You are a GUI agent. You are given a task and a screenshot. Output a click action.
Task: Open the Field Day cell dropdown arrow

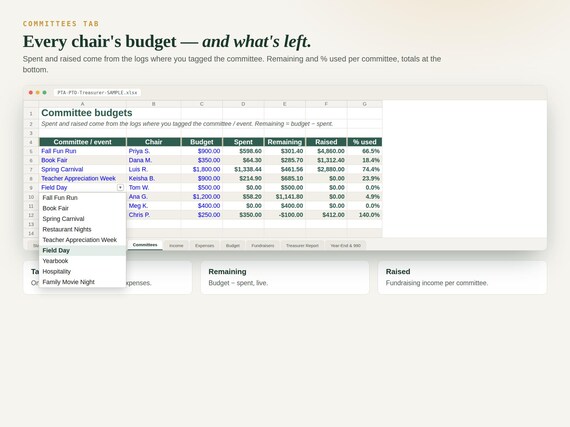click(120, 188)
